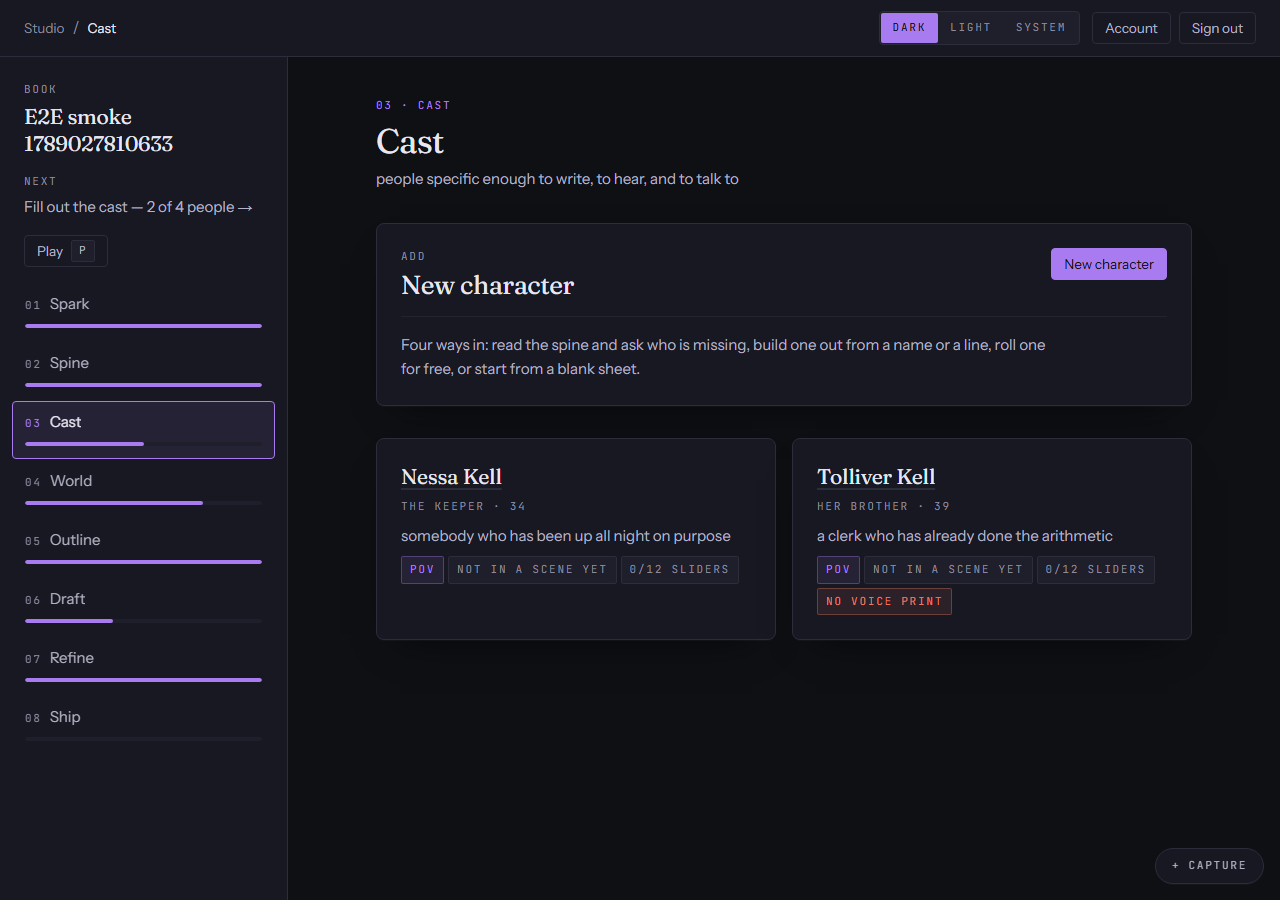Click the "The Keeper · 34" role line
Screen dimensions: 1280x900
pyautogui.click(x=463, y=506)
